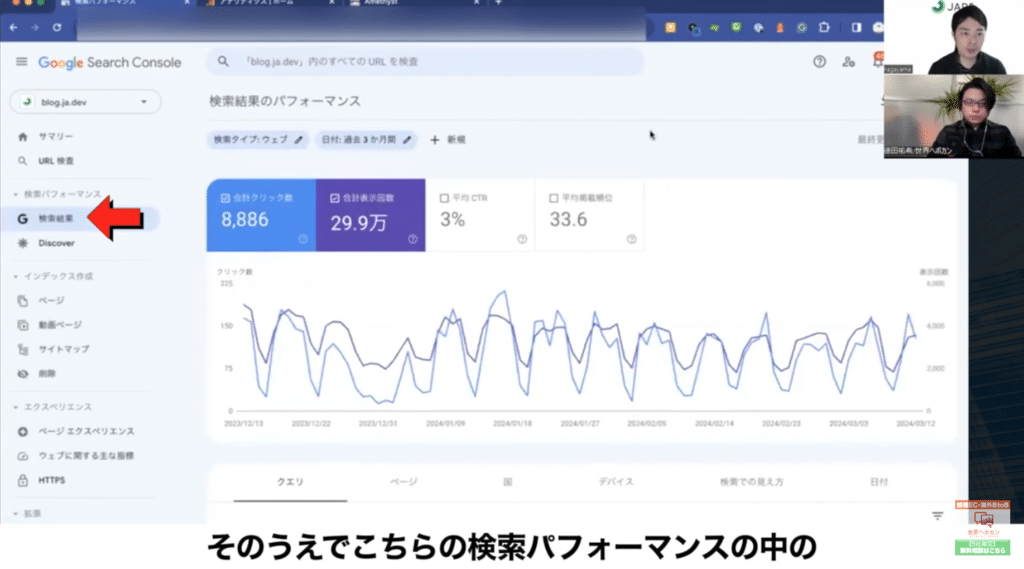The image size is (1024, 569).
Task: Open 動画ページ in the sidebar
Action: [60, 325]
